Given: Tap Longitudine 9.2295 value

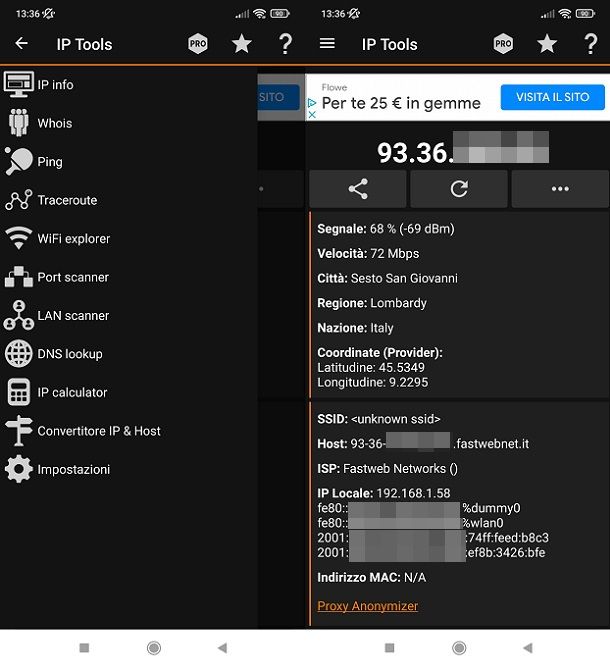Looking at the screenshot, I should click(372, 382).
